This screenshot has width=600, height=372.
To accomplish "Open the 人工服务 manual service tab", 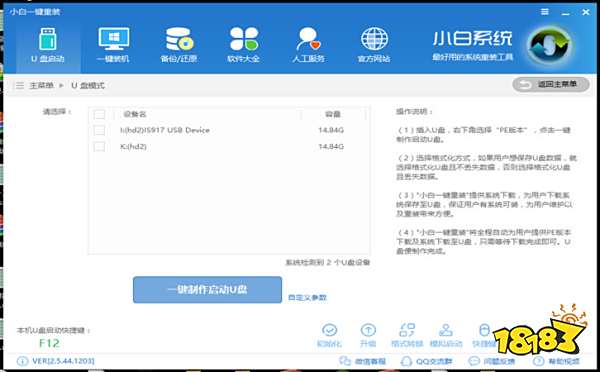I will [308, 45].
